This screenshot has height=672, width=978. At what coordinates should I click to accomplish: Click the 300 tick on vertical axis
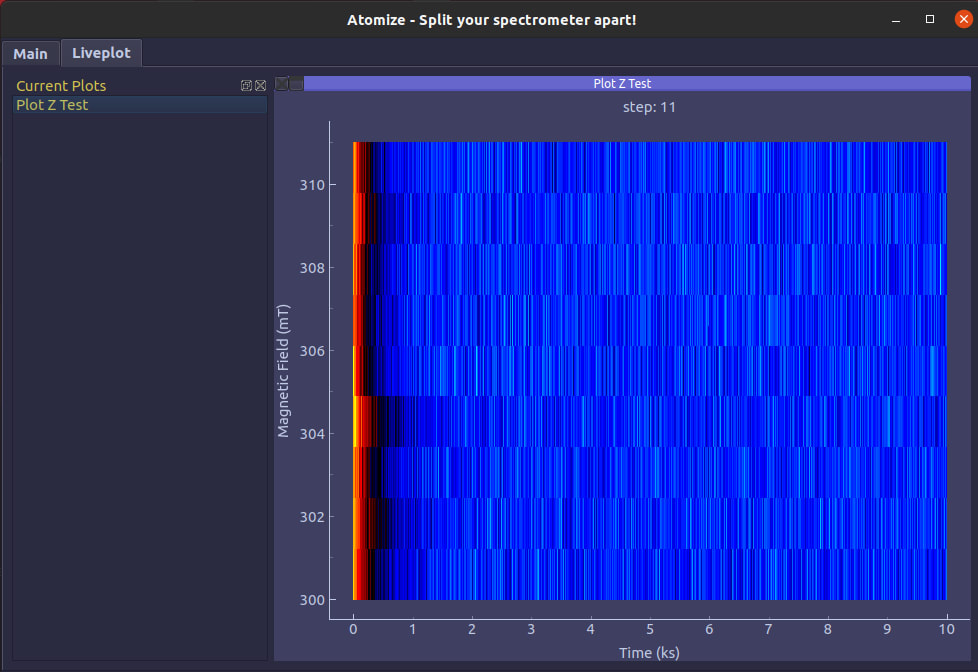(x=312, y=600)
